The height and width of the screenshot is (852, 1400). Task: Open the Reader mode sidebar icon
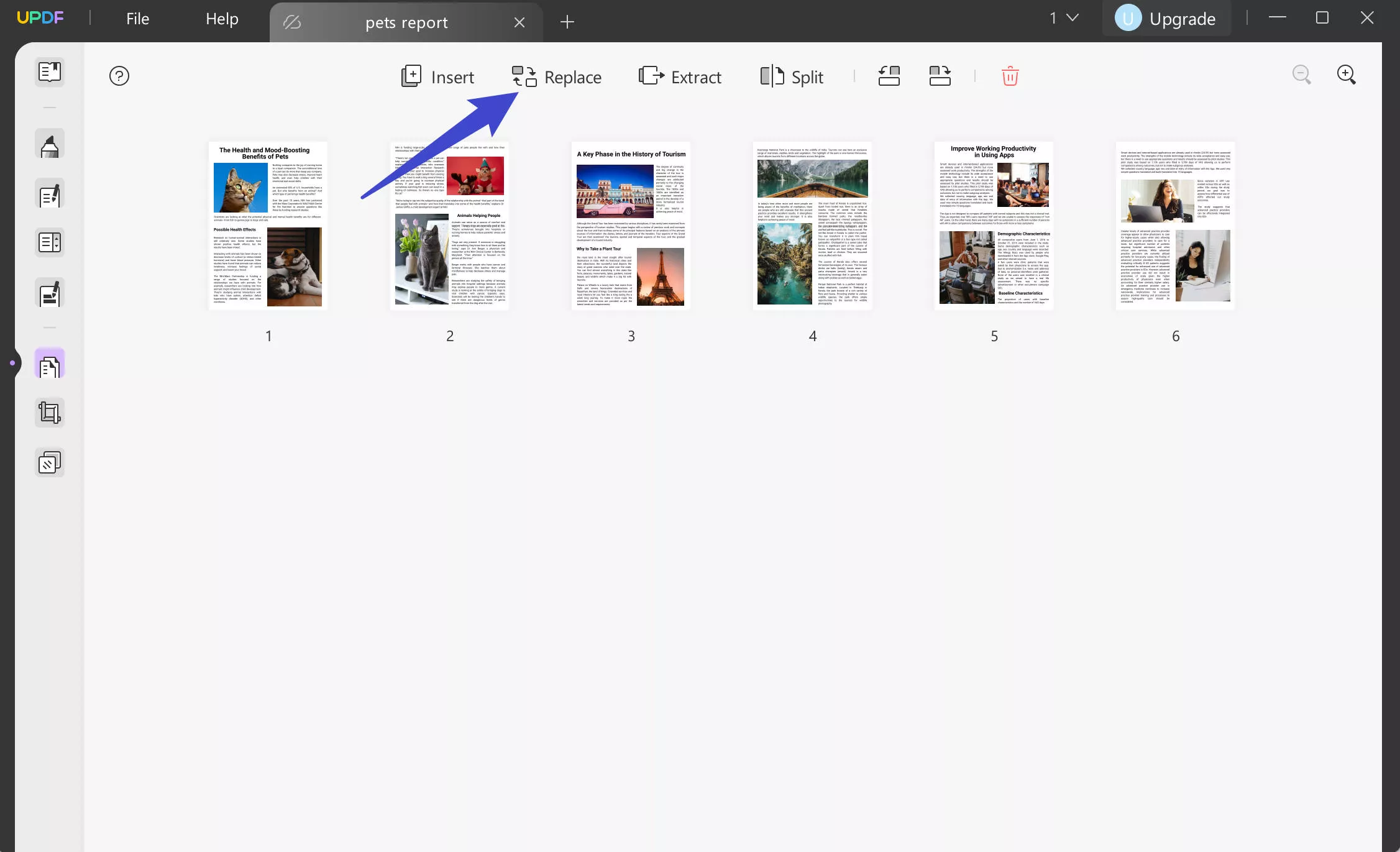pyautogui.click(x=50, y=71)
